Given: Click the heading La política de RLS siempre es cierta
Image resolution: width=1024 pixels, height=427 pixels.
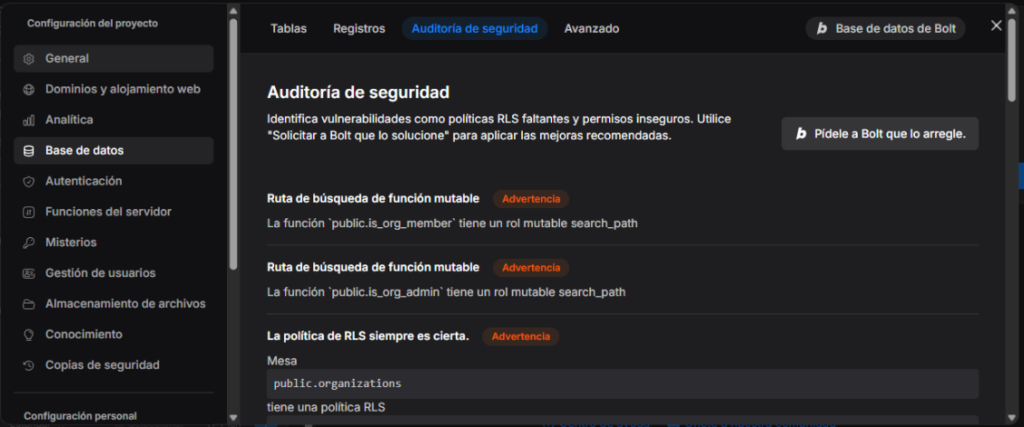Looking at the screenshot, I should coord(368,337).
